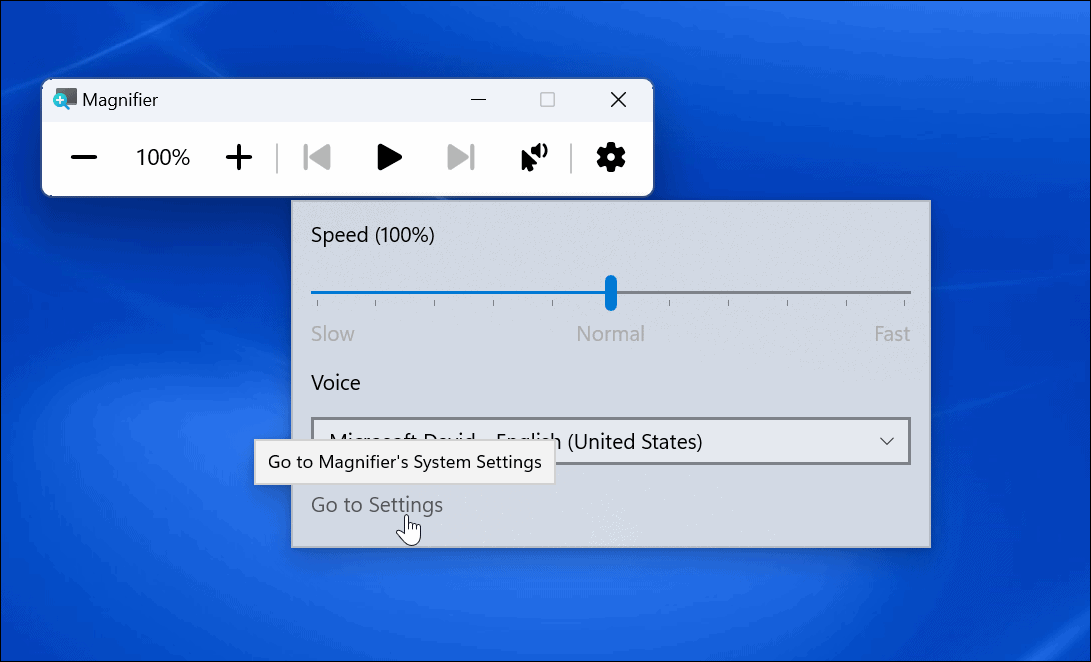Viewport: 1091px width, 662px height.
Task: Click the chevron on the voice combo box
Action: [886, 441]
